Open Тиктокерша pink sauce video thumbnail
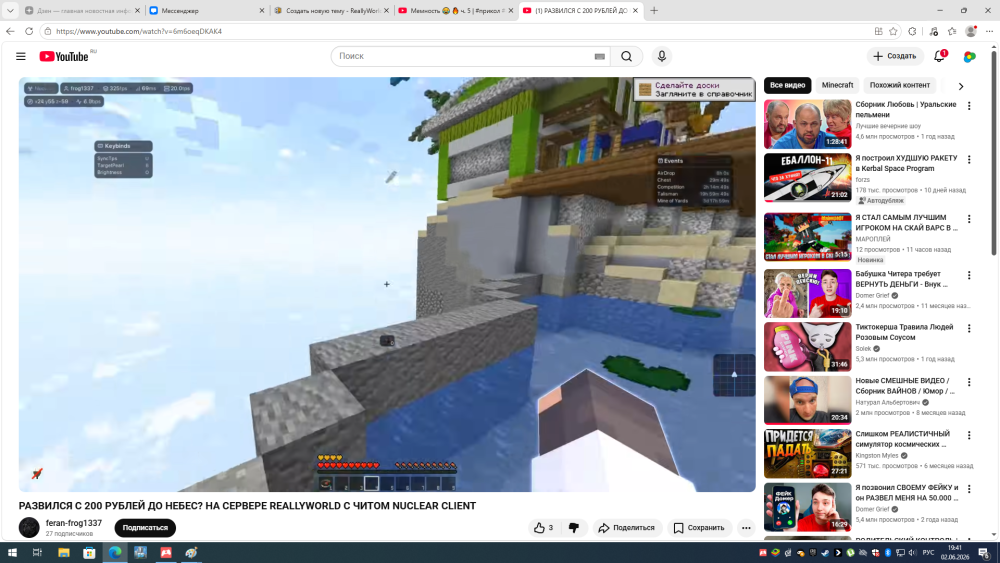This screenshot has height=563, width=1000. tap(807, 346)
